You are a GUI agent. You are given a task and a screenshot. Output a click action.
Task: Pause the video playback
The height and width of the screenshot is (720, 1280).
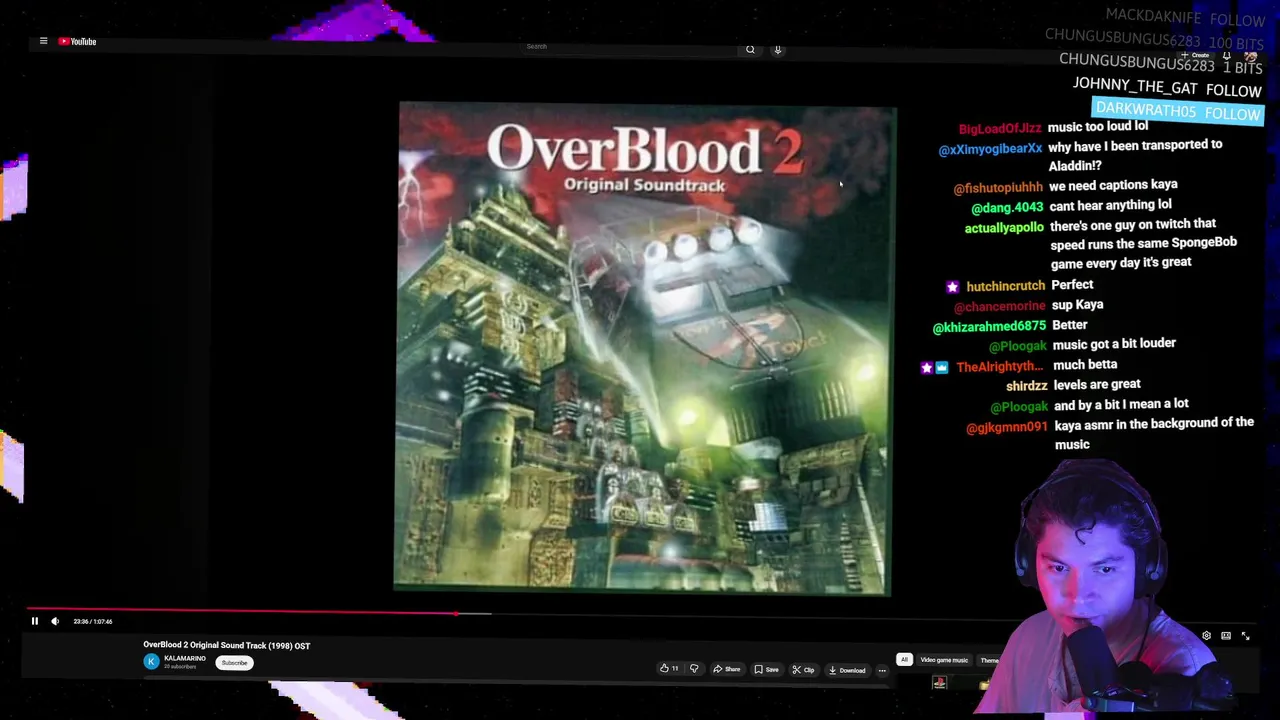pyautogui.click(x=34, y=621)
